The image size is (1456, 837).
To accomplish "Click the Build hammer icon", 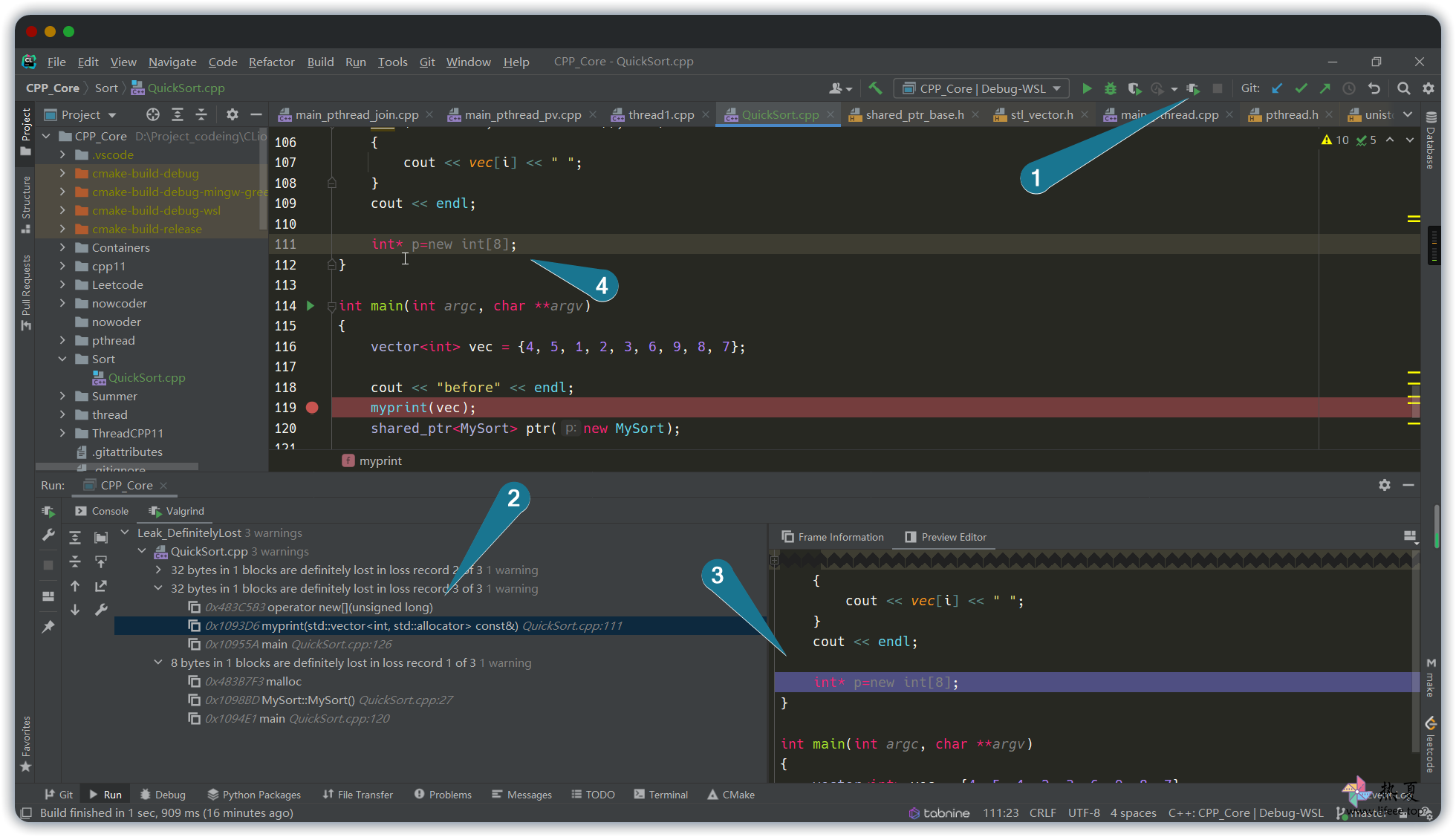I will tap(876, 88).
